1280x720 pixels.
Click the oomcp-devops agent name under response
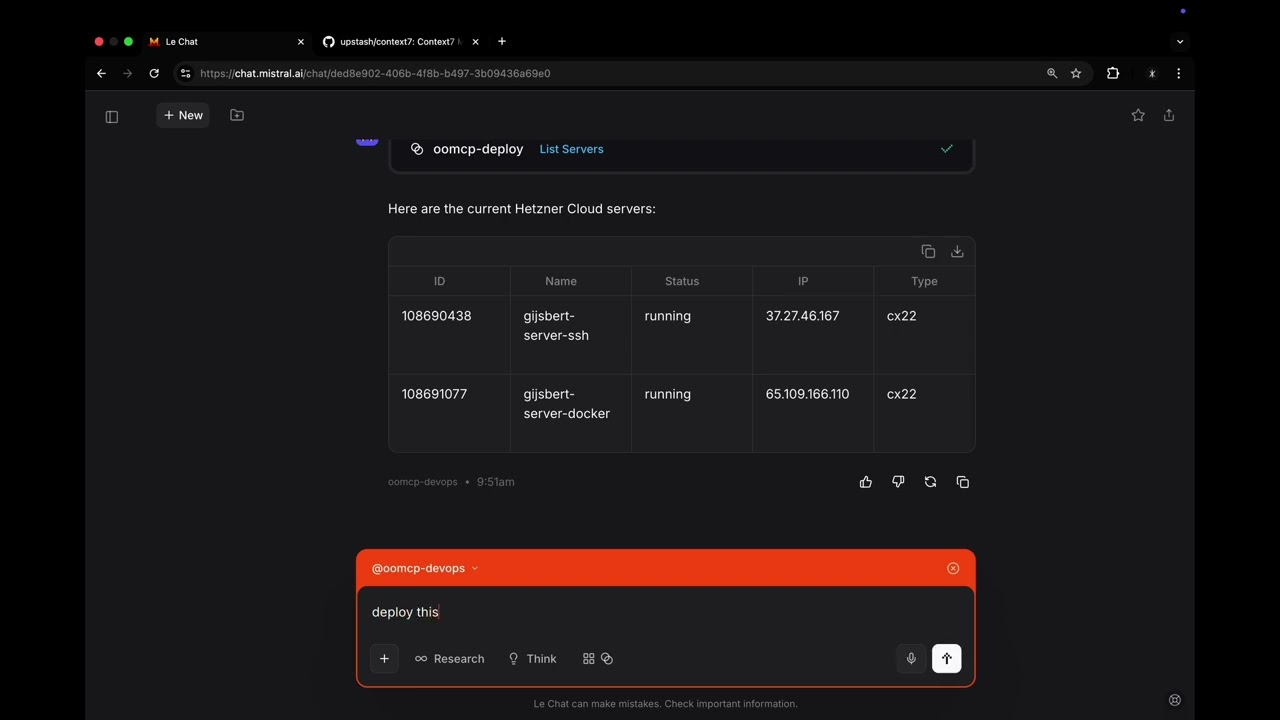(423, 482)
